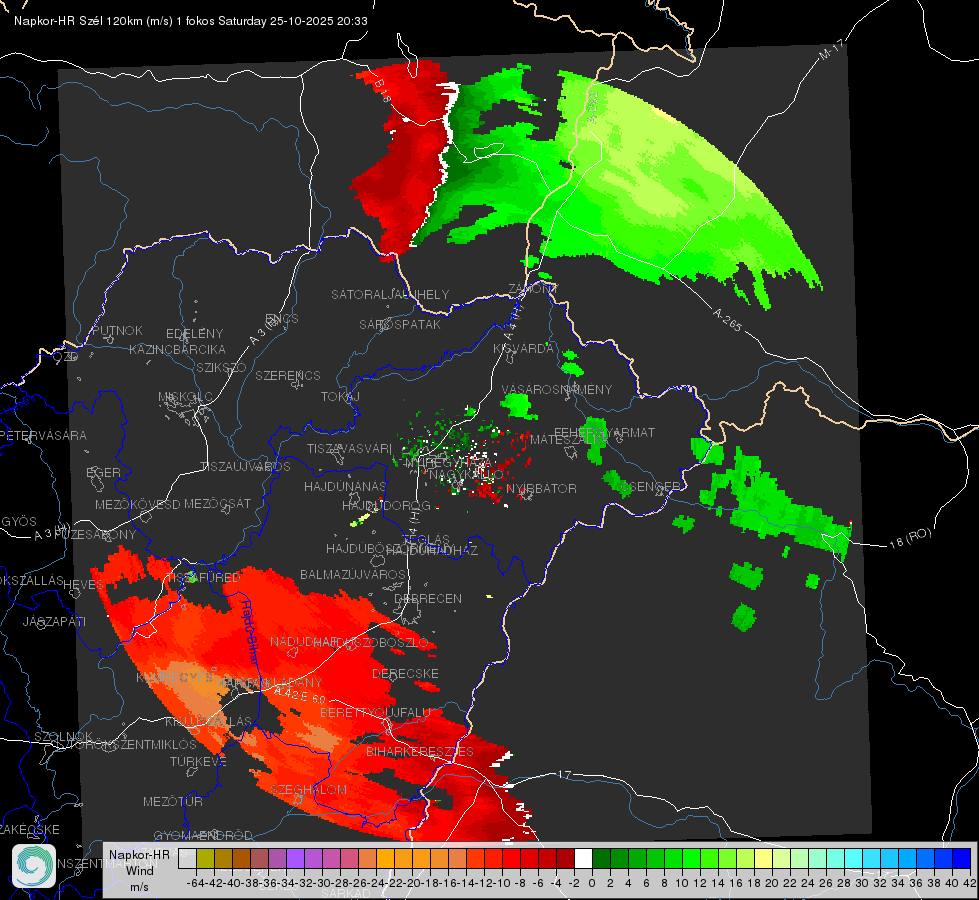This screenshot has width=979, height=900.
Task: Select the EGER city label
Action: coord(103,472)
